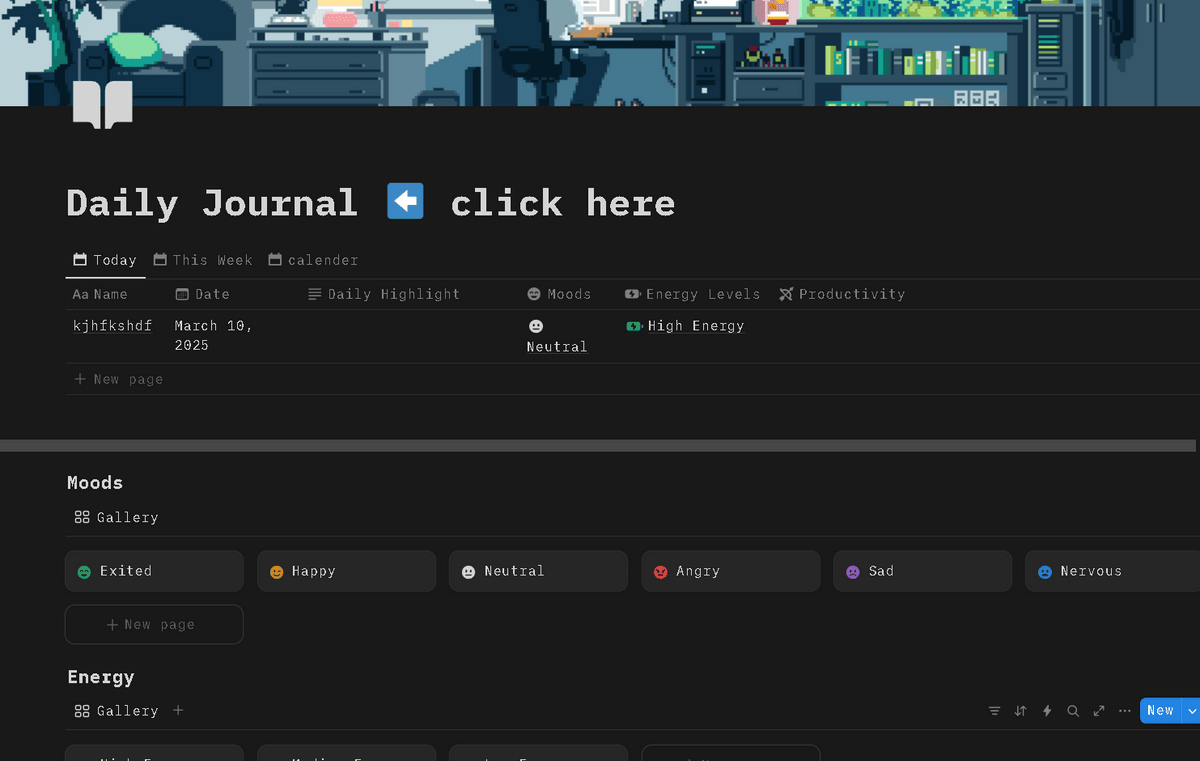Viewport: 1200px width, 761px height.
Task: Click the open book page icon
Action: (x=102, y=105)
